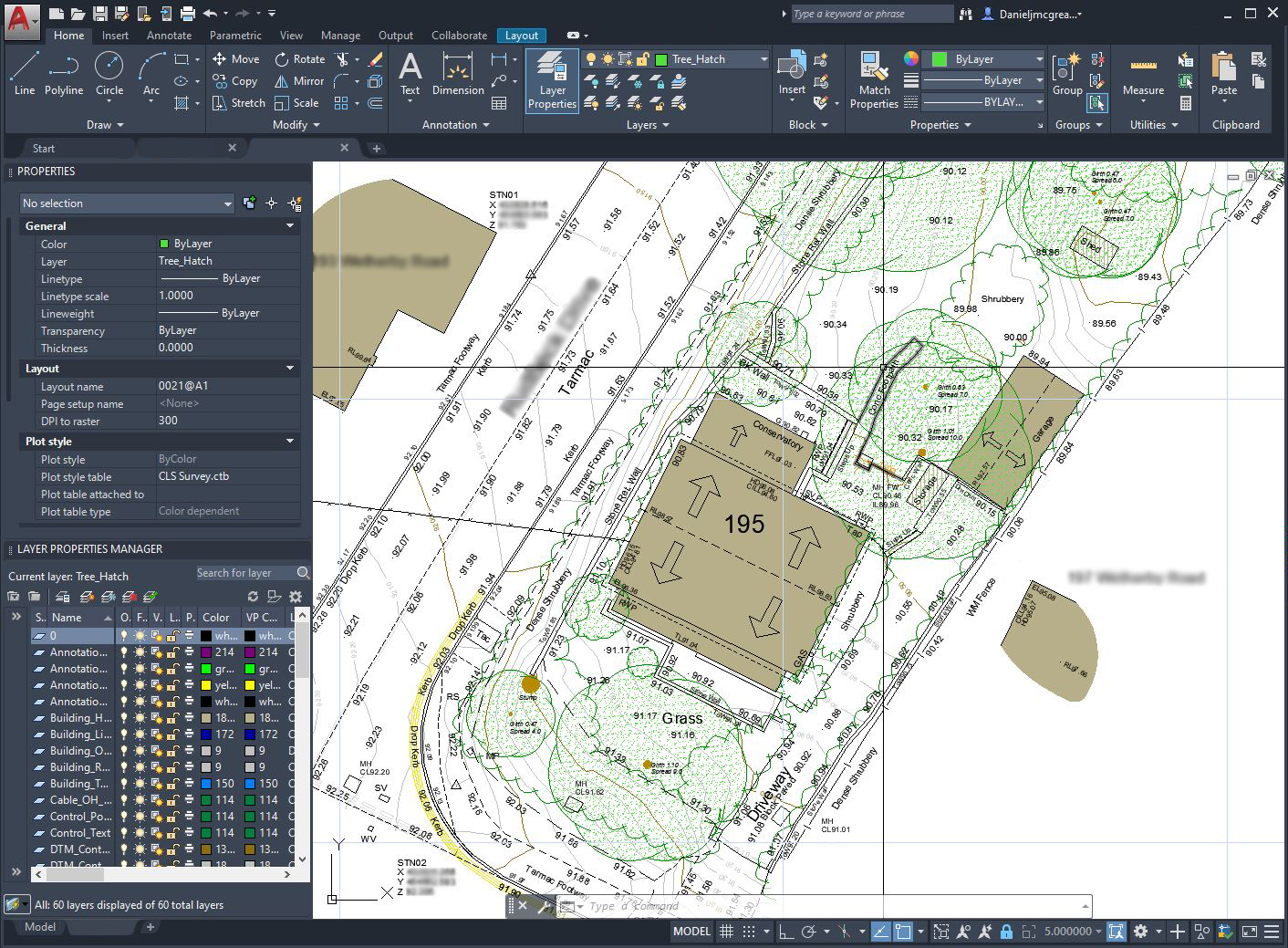Image resolution: width=1288 pixels, height=948 pixels.
Task: Toggle MODEL space button in status bar
Action: [x=691, y=932]
